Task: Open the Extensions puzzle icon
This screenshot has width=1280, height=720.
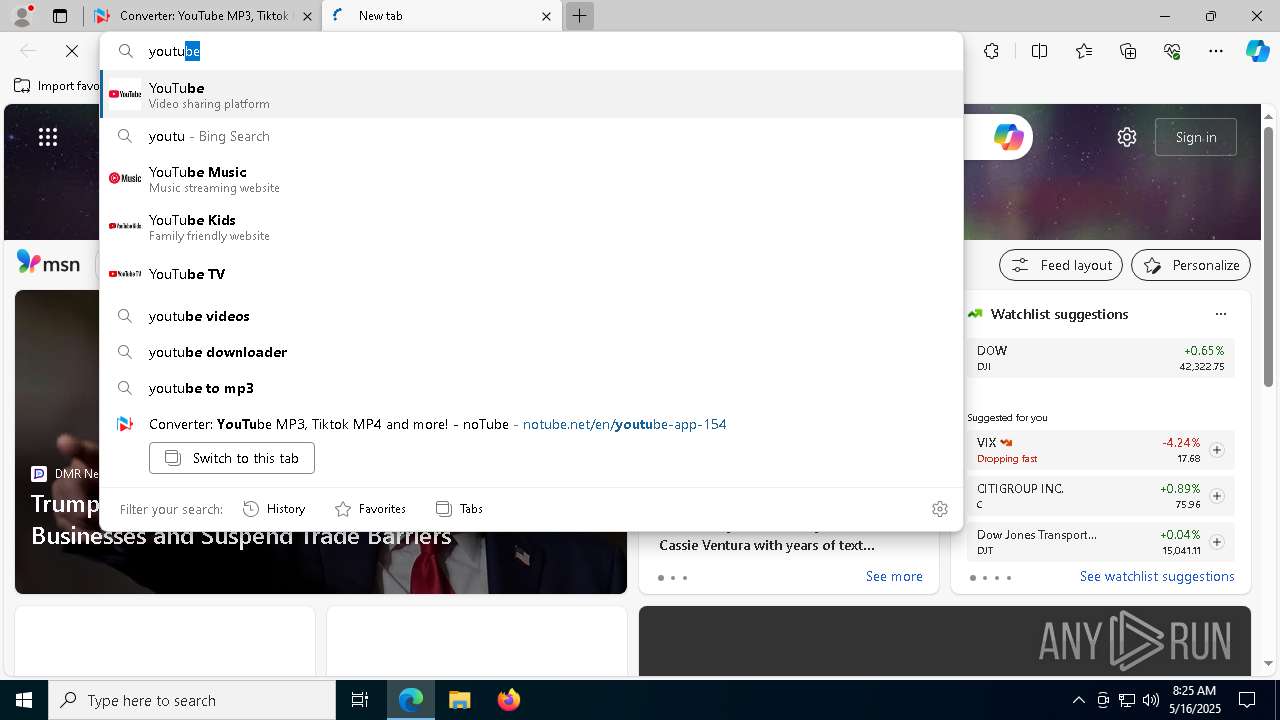Action: [x=991, y=51]
